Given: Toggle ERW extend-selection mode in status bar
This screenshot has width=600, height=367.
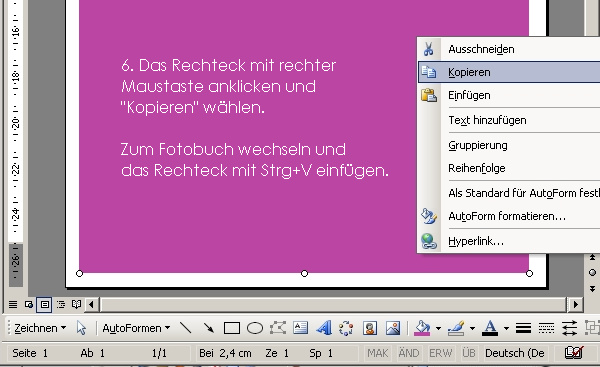Looking at the screenshot, I should tap(440, 353).
